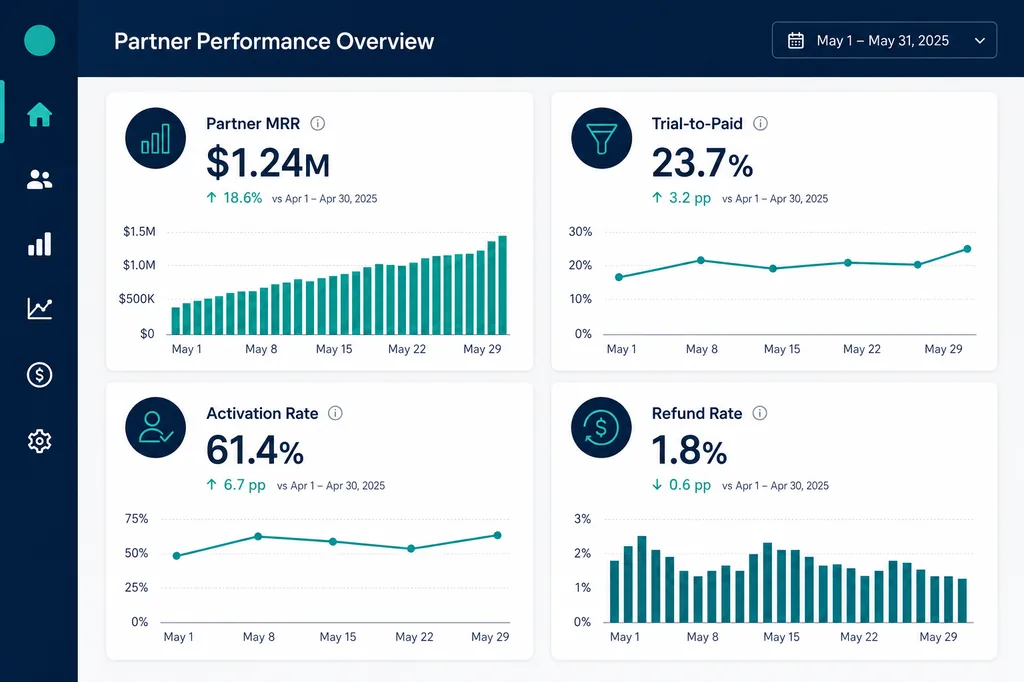Click the calendar icon in date picker

pyautogui.click(x=795, y=41)
